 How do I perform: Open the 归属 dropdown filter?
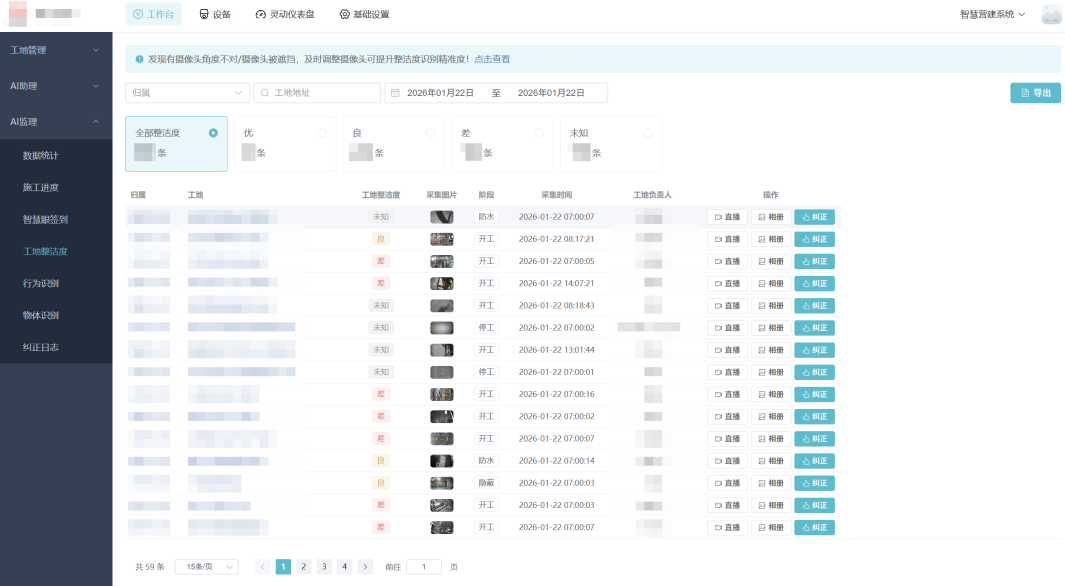187,93
